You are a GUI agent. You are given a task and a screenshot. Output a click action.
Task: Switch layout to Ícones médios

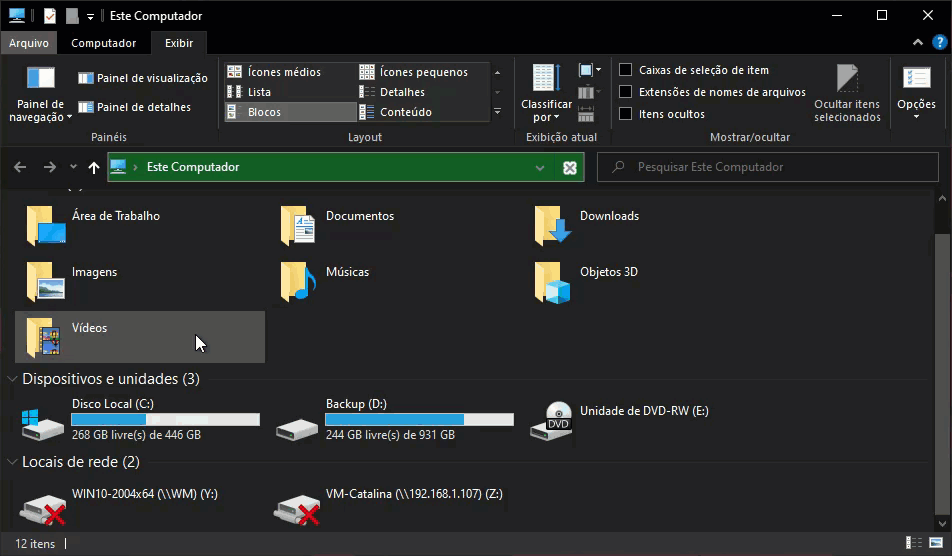pyautogui.click(x=290, y=72)
